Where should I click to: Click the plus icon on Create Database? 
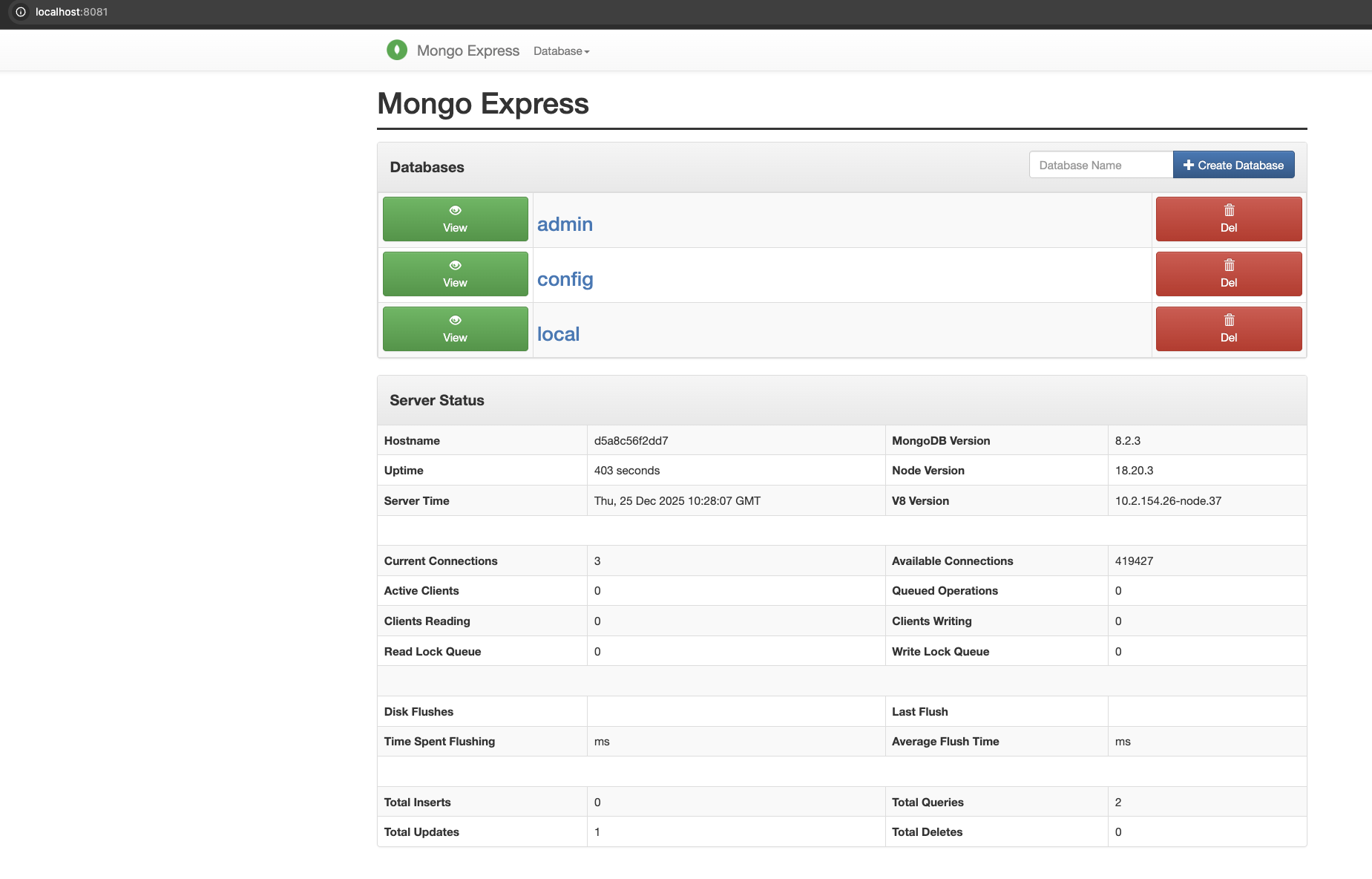click(x=1188, y=166)
